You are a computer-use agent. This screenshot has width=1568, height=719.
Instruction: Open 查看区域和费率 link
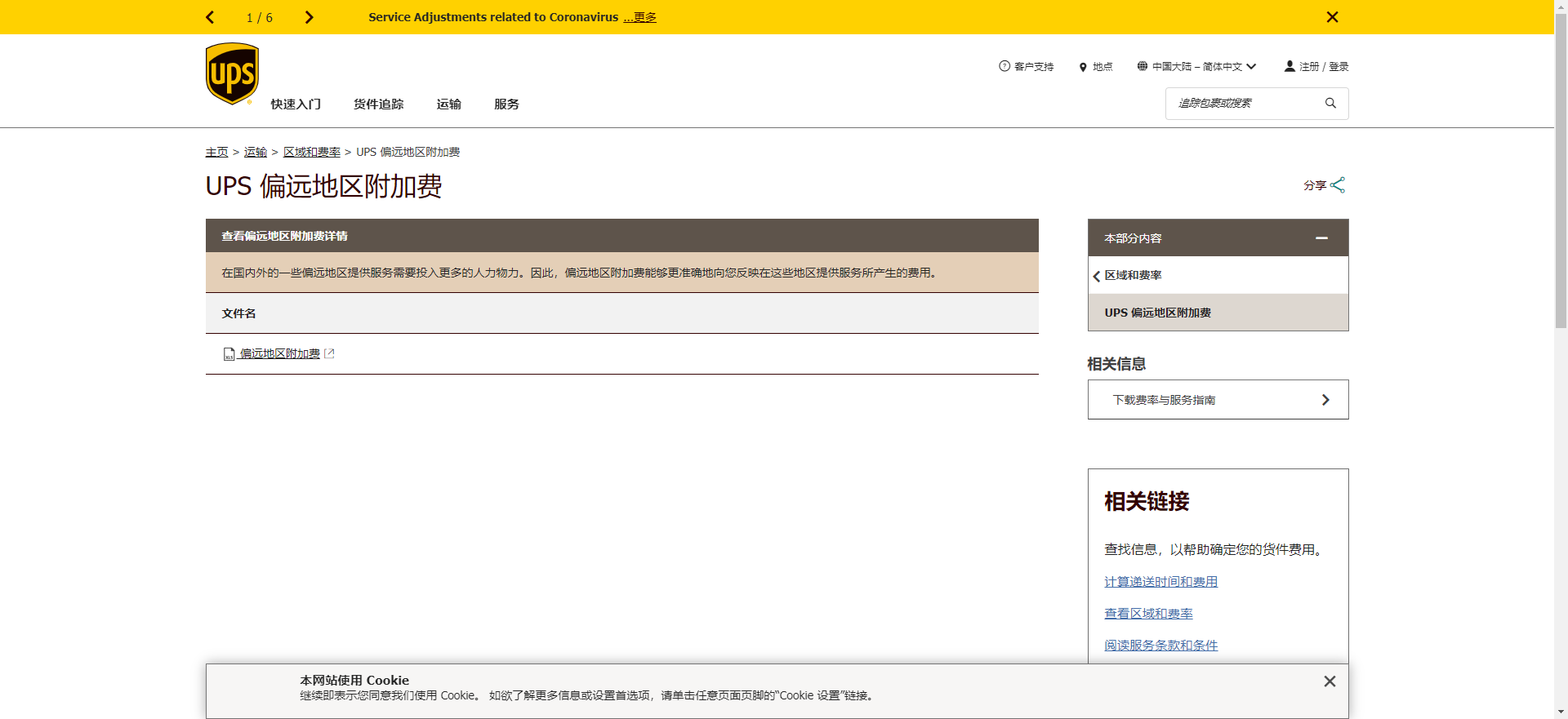point(1148,614)
